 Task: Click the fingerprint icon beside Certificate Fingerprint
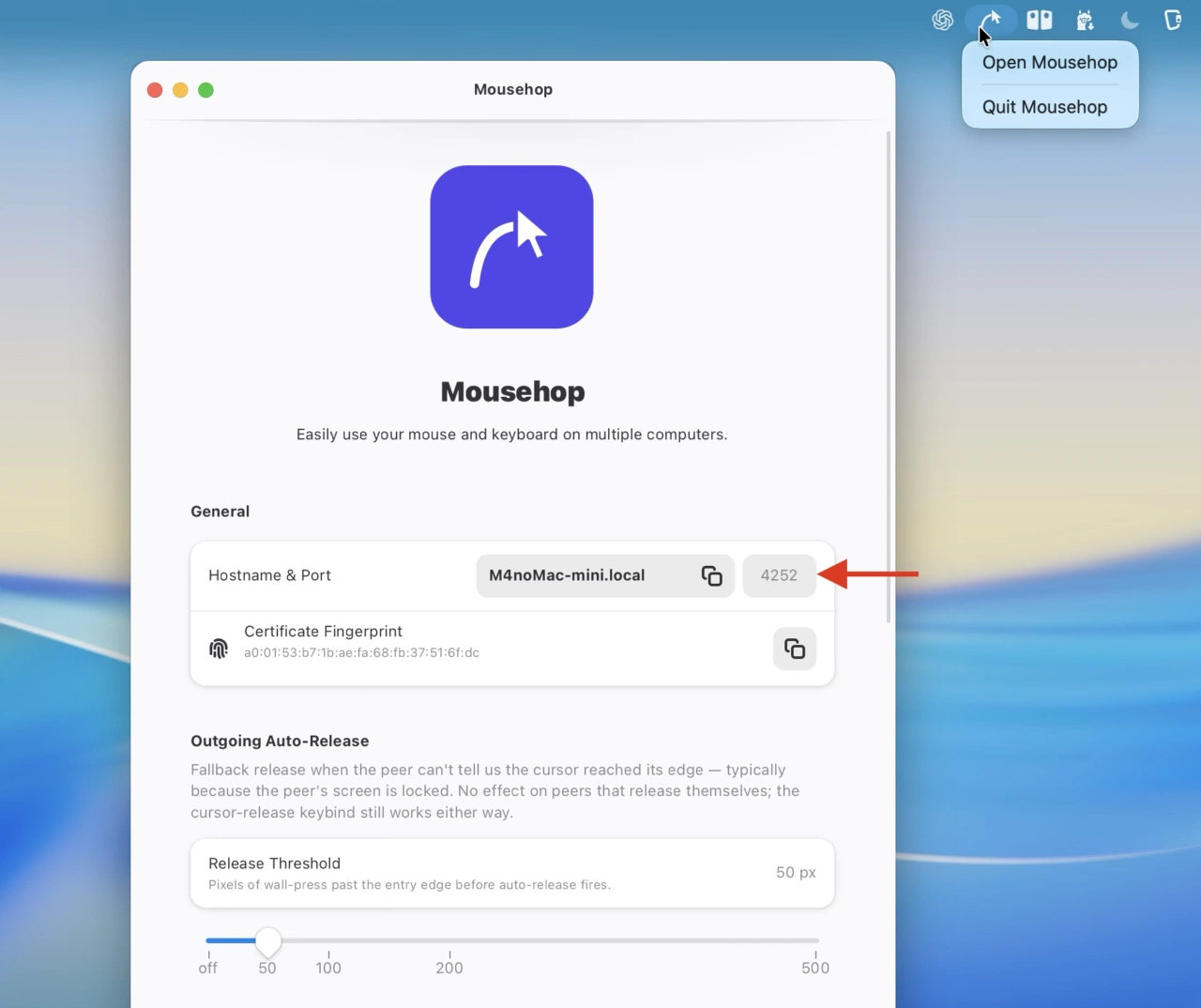tap(219, 649)
